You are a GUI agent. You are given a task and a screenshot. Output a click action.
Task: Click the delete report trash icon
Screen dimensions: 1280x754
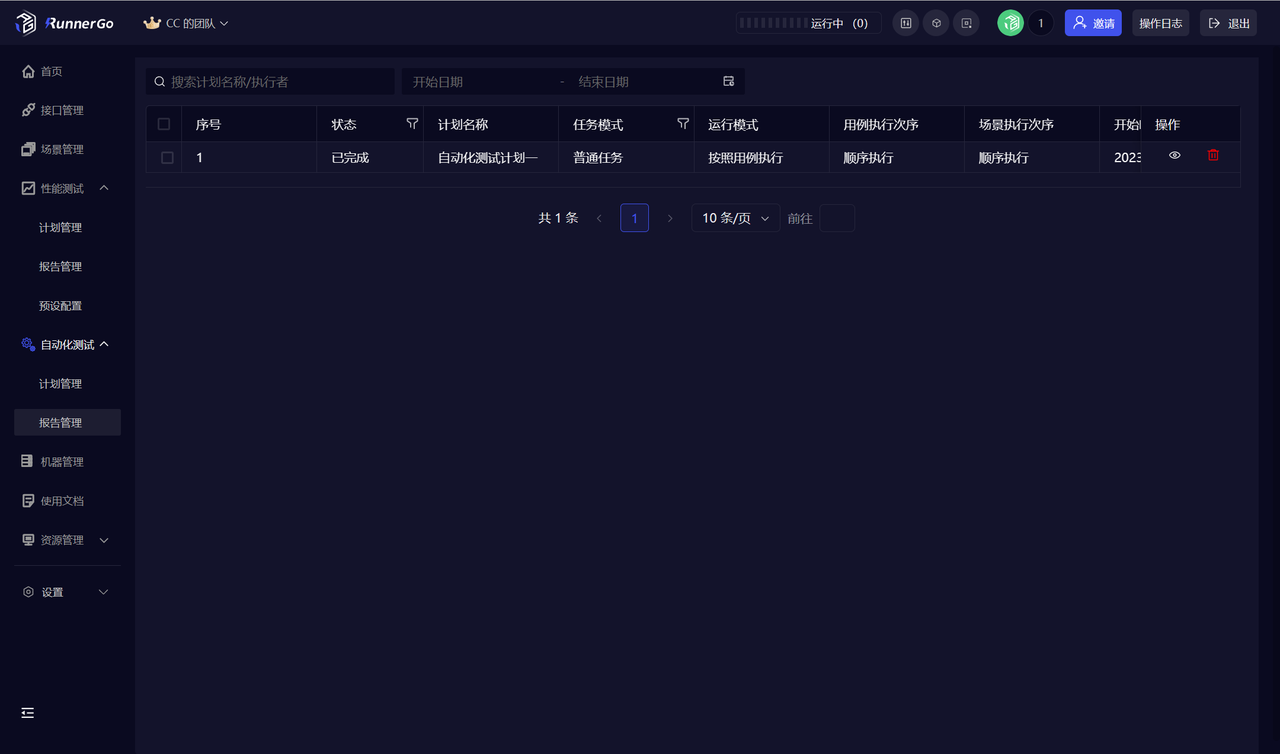(x=1213, y=156)
